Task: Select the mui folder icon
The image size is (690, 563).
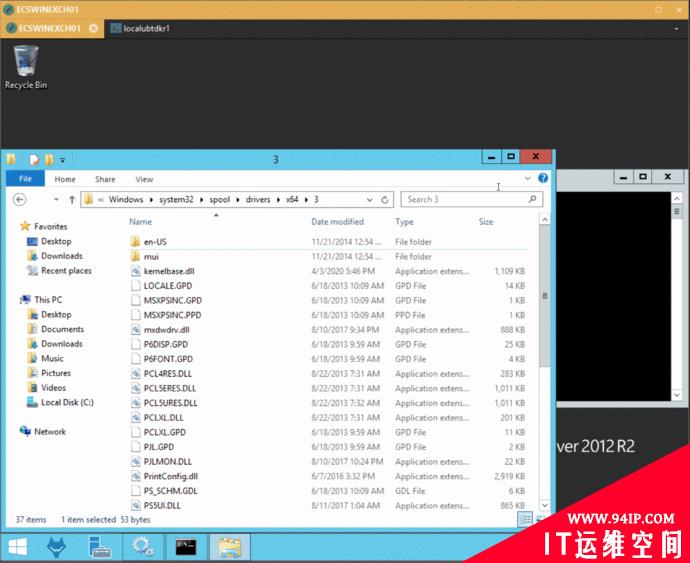Action: 136,256
